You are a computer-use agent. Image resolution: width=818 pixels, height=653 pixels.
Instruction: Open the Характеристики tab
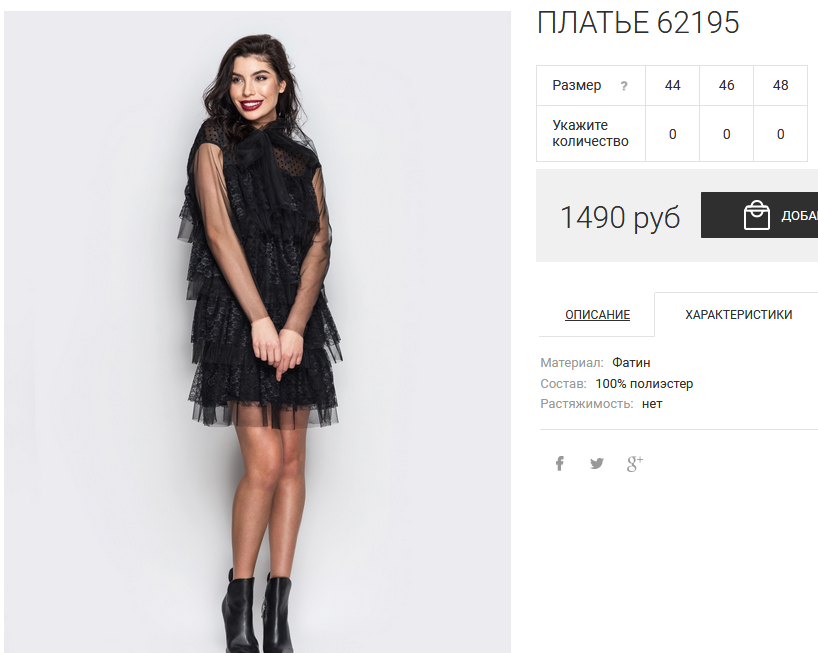739,315
